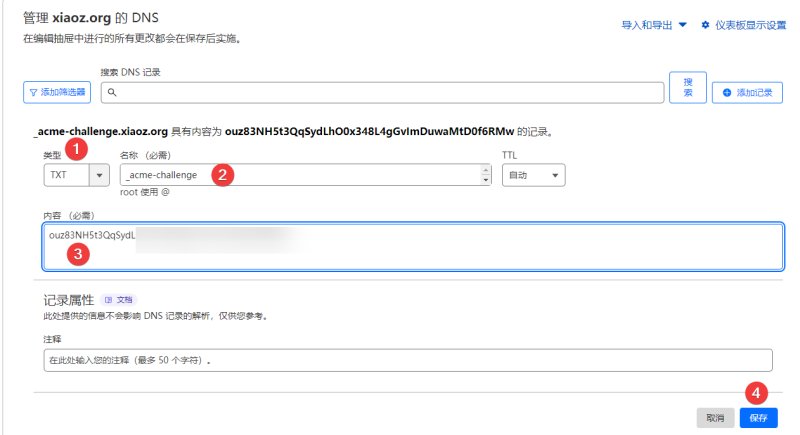Image resolution: width=800 pixels, height=435 pixels.
Task: Open the 导入和导出 dropdown arrow
Action: (x=683, y=25)
